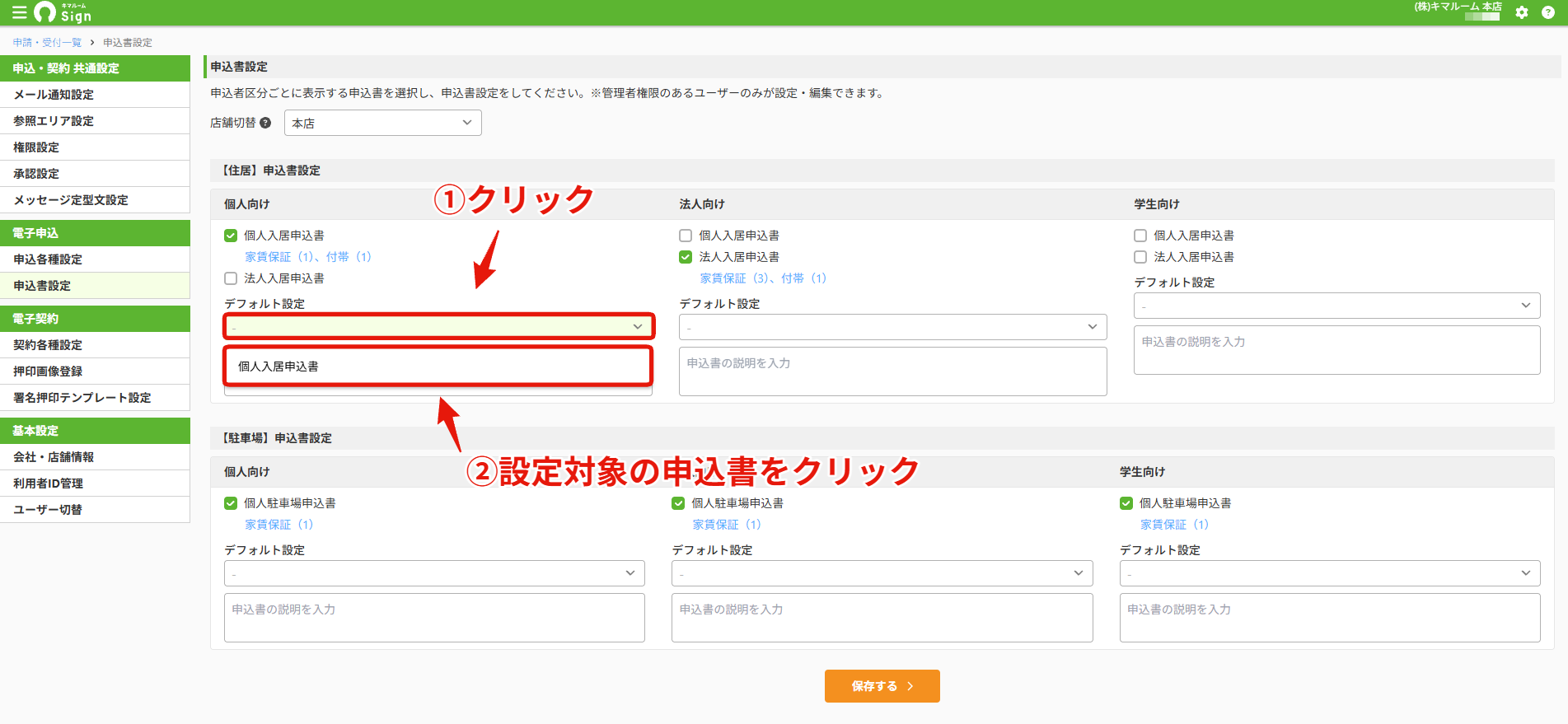Open the 店舗切替 本店 dropdown
This screenshot has width=1568, height=724.
[x=383, y=123]
